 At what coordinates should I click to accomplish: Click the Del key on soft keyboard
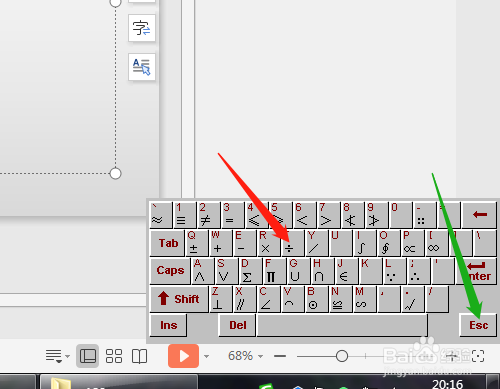237,325
